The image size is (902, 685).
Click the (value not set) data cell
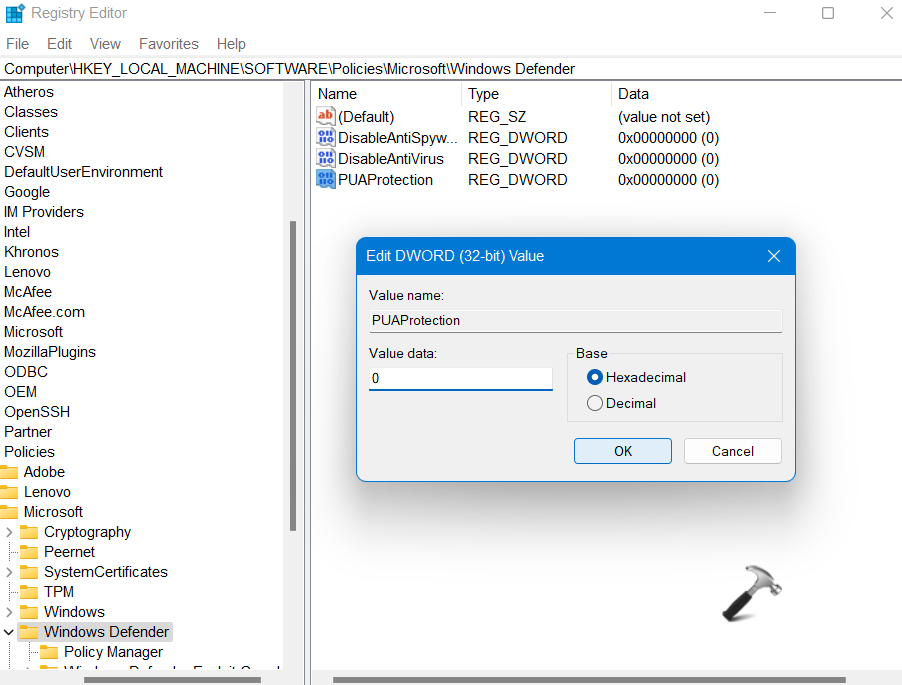[664, 117]
